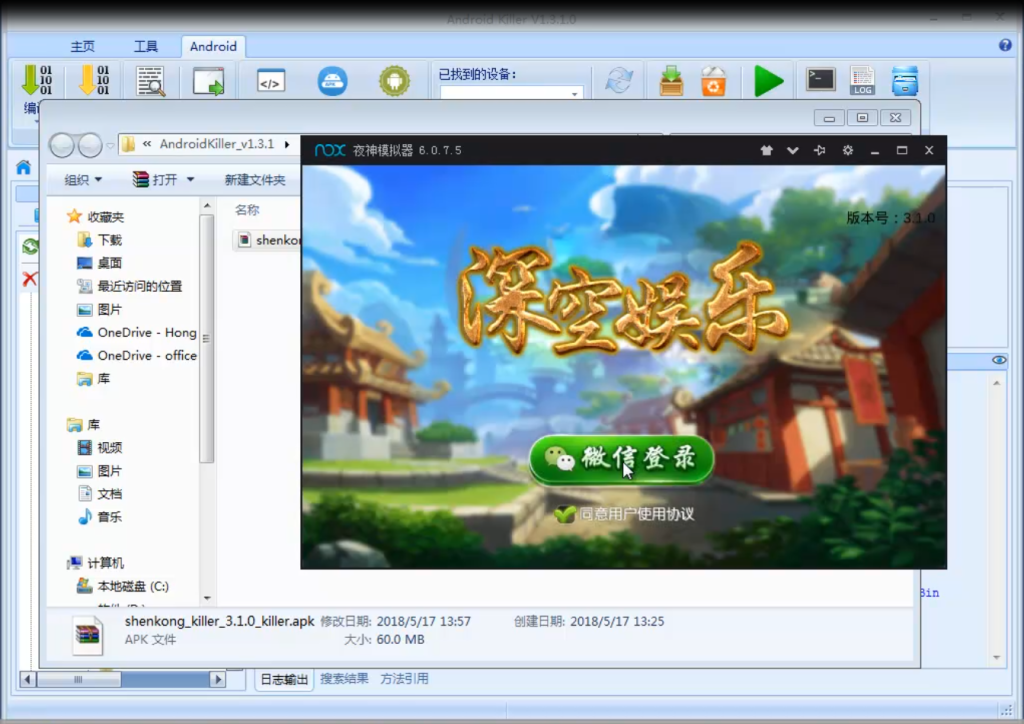
Task: Switch to the 工具 ribbon tab
Action: [146, 46]
